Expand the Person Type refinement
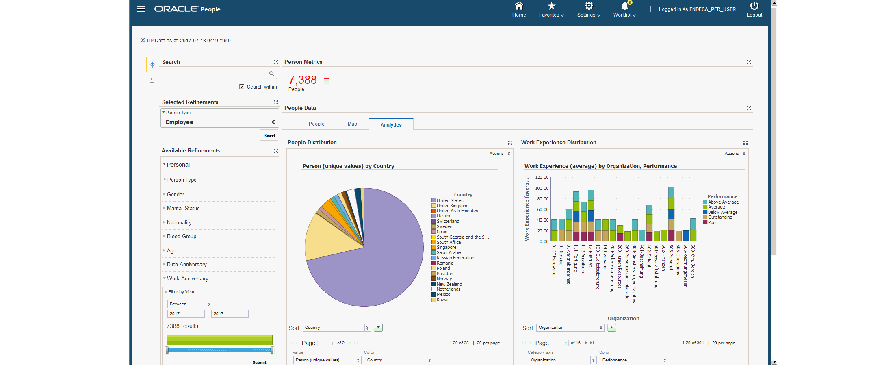Viewport: 887px width, 365px height. tap(180, 180)
